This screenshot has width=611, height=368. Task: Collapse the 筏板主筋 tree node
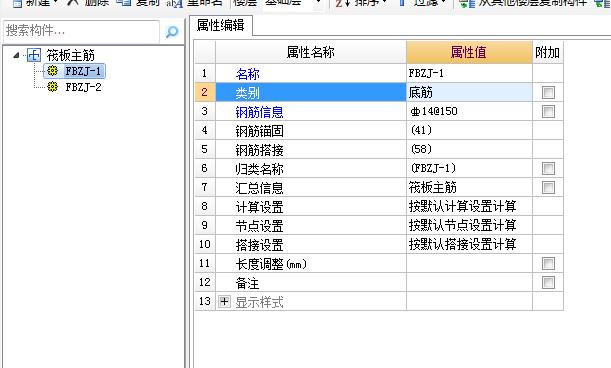16,55
